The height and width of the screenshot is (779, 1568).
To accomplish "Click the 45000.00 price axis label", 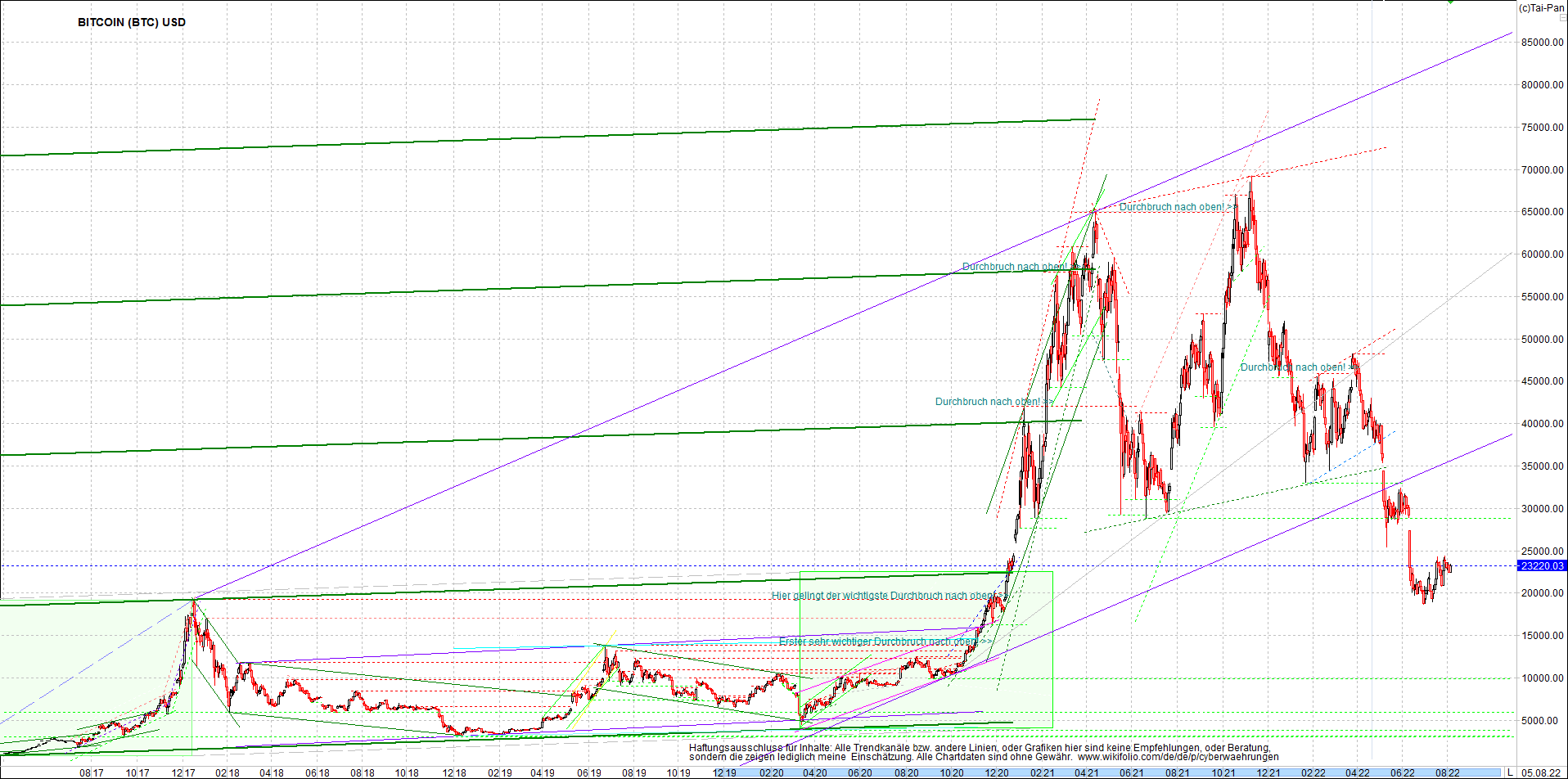I will (x=1542, y=381).
